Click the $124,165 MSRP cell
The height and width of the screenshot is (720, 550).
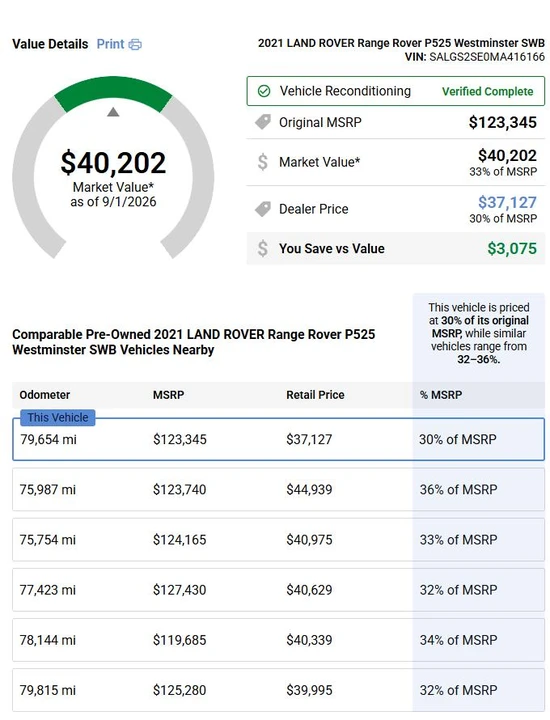pyautogui.click(x=180, y=540)
